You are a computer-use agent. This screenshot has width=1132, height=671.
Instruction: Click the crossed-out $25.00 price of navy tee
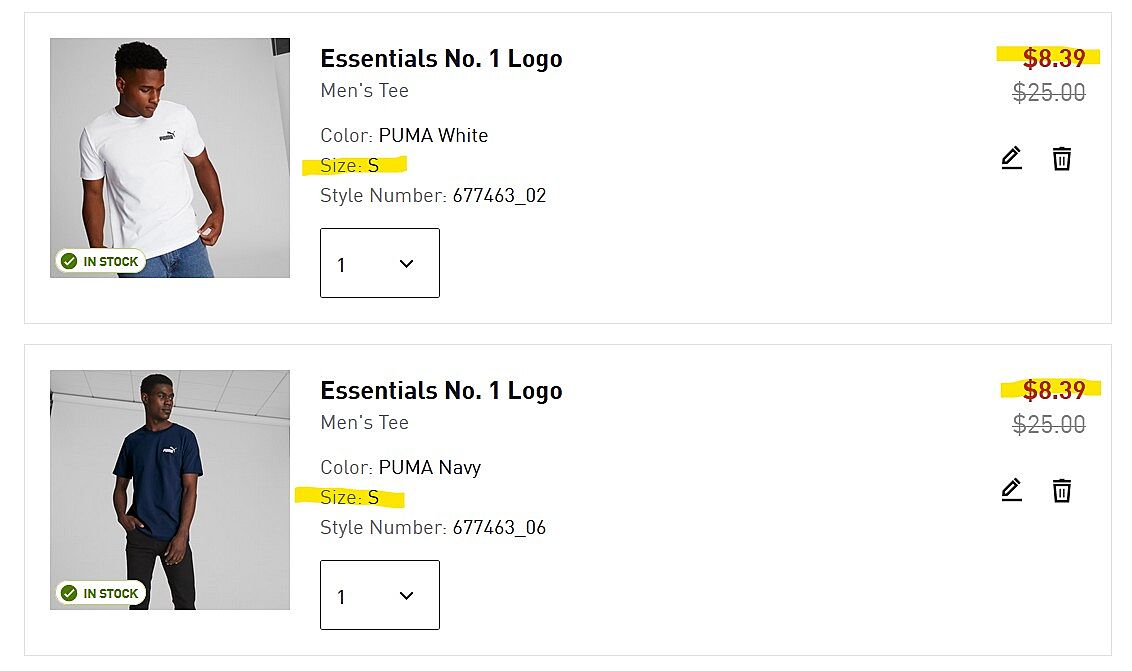1049,425
